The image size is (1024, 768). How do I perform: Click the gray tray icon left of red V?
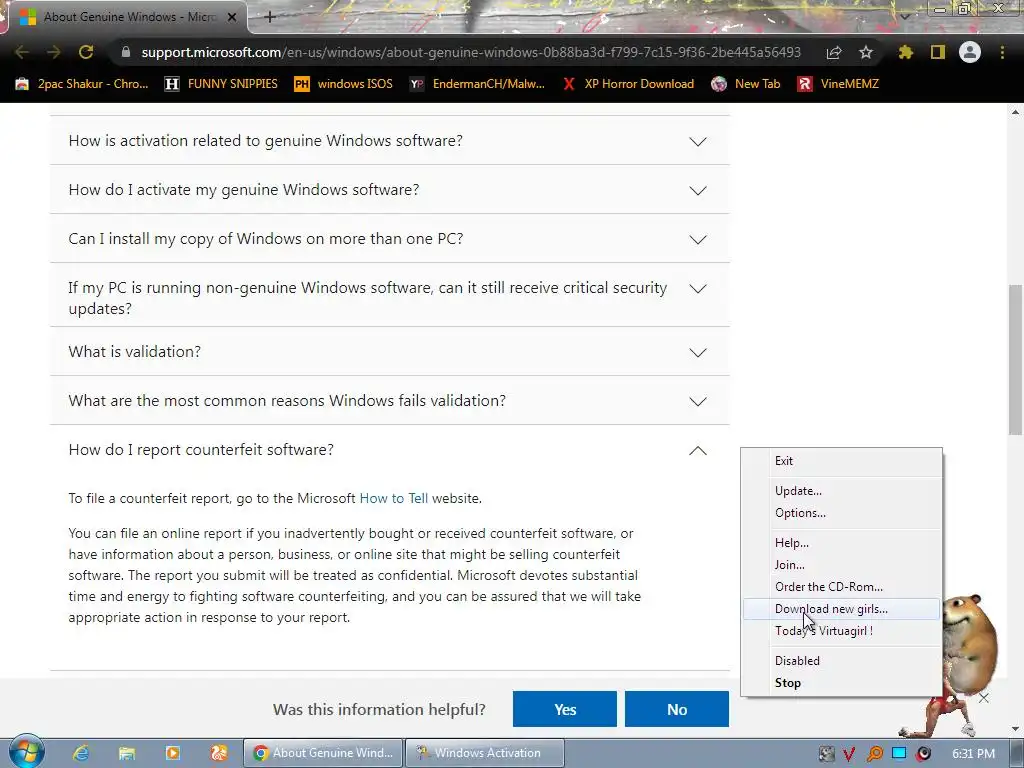coord(826,754)
